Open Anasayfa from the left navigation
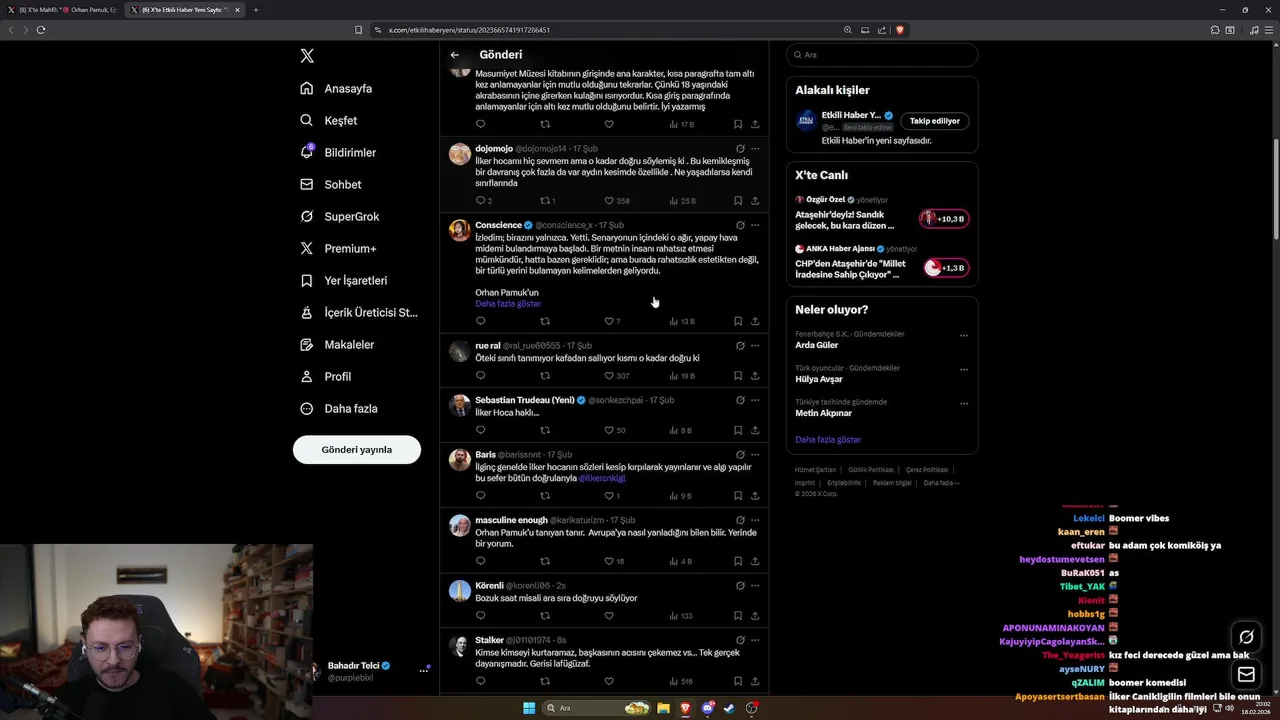1280x720 pixels. click(336, 88)
